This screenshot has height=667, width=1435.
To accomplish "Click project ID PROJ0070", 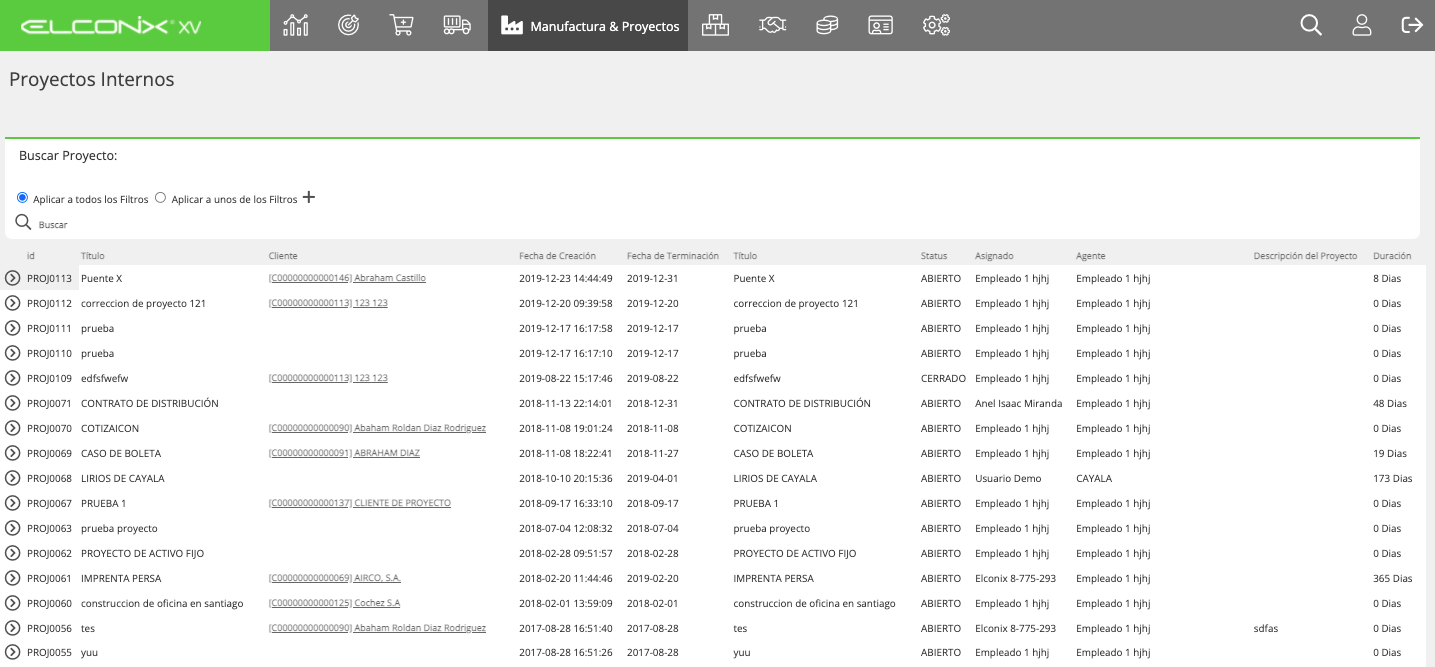I will click(x=50, y=428).
